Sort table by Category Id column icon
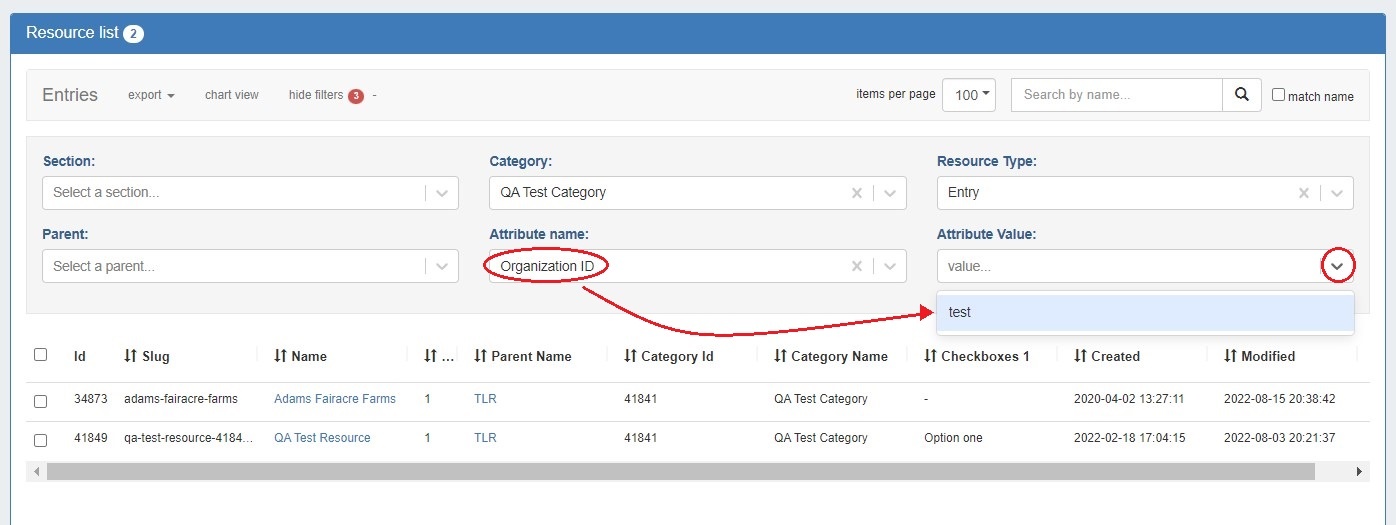This screenshot has height=525, width=1396. 630,356
